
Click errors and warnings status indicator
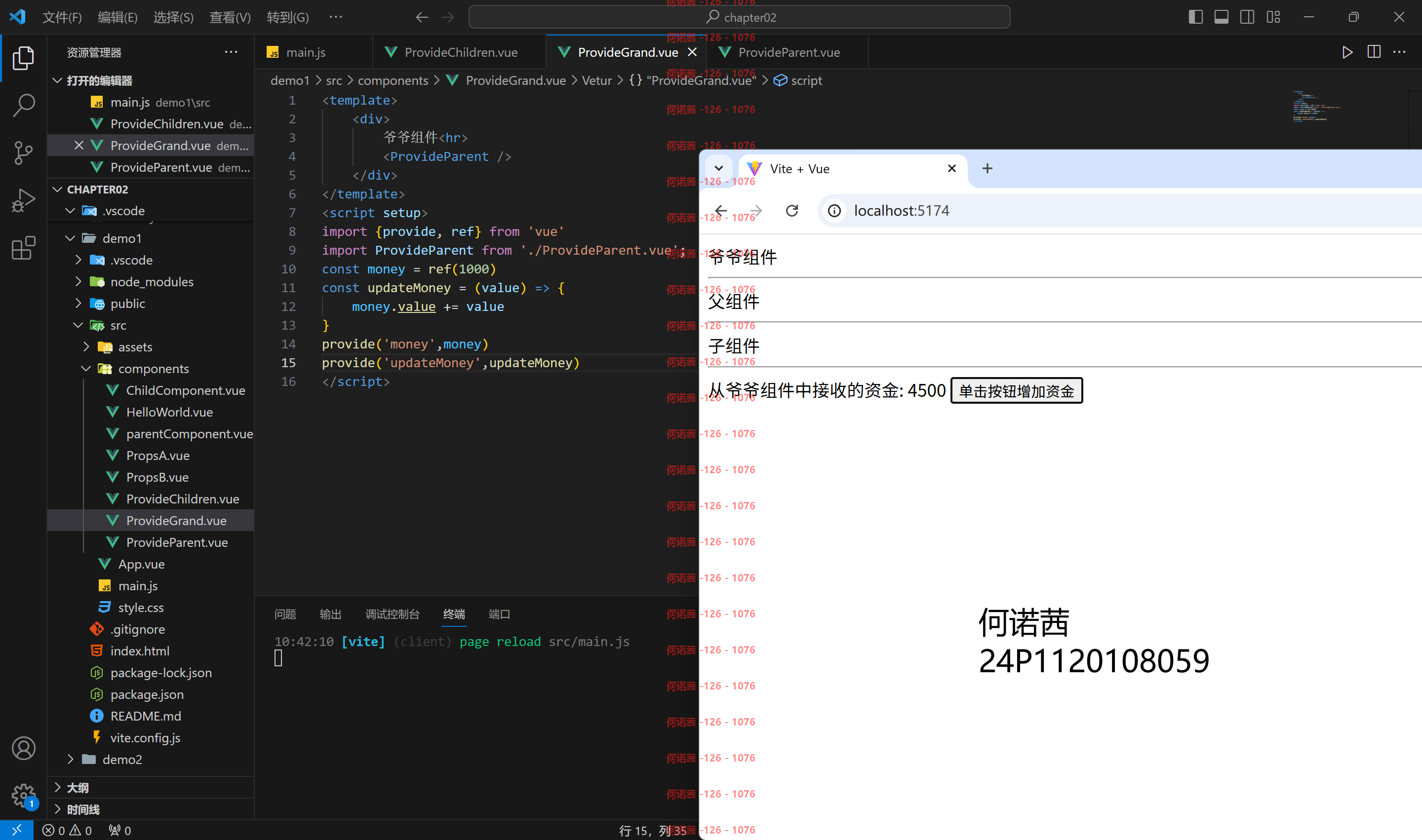pyautogui.click(x=67, y=831)
